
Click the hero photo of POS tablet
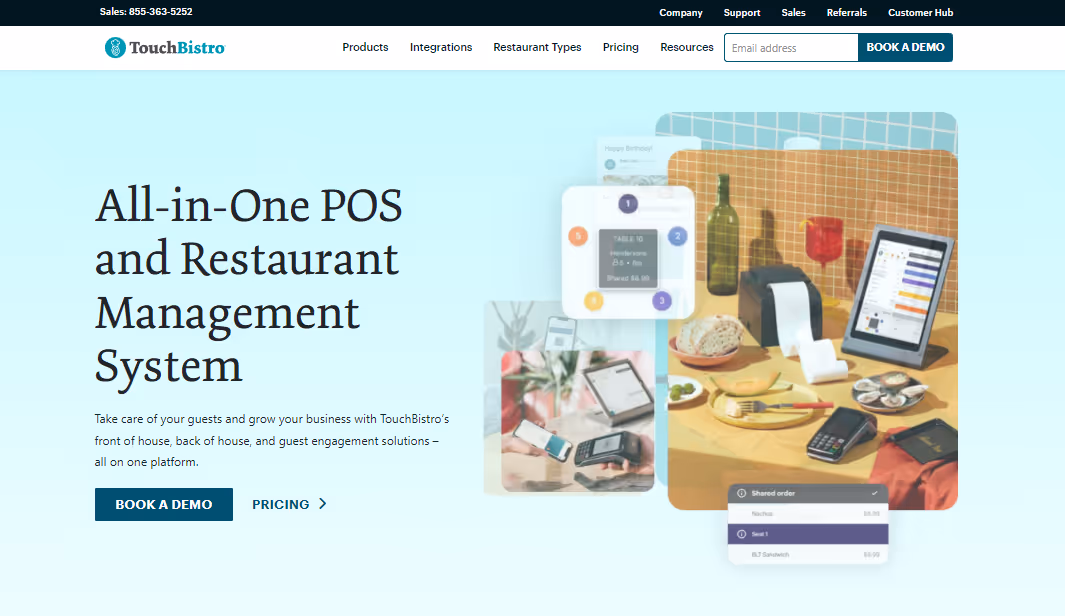(812, 329)
